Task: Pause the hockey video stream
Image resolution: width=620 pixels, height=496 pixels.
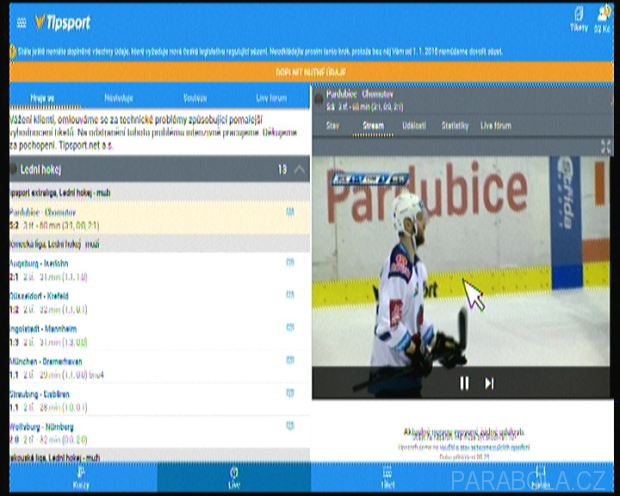Action: coord(464,383)
